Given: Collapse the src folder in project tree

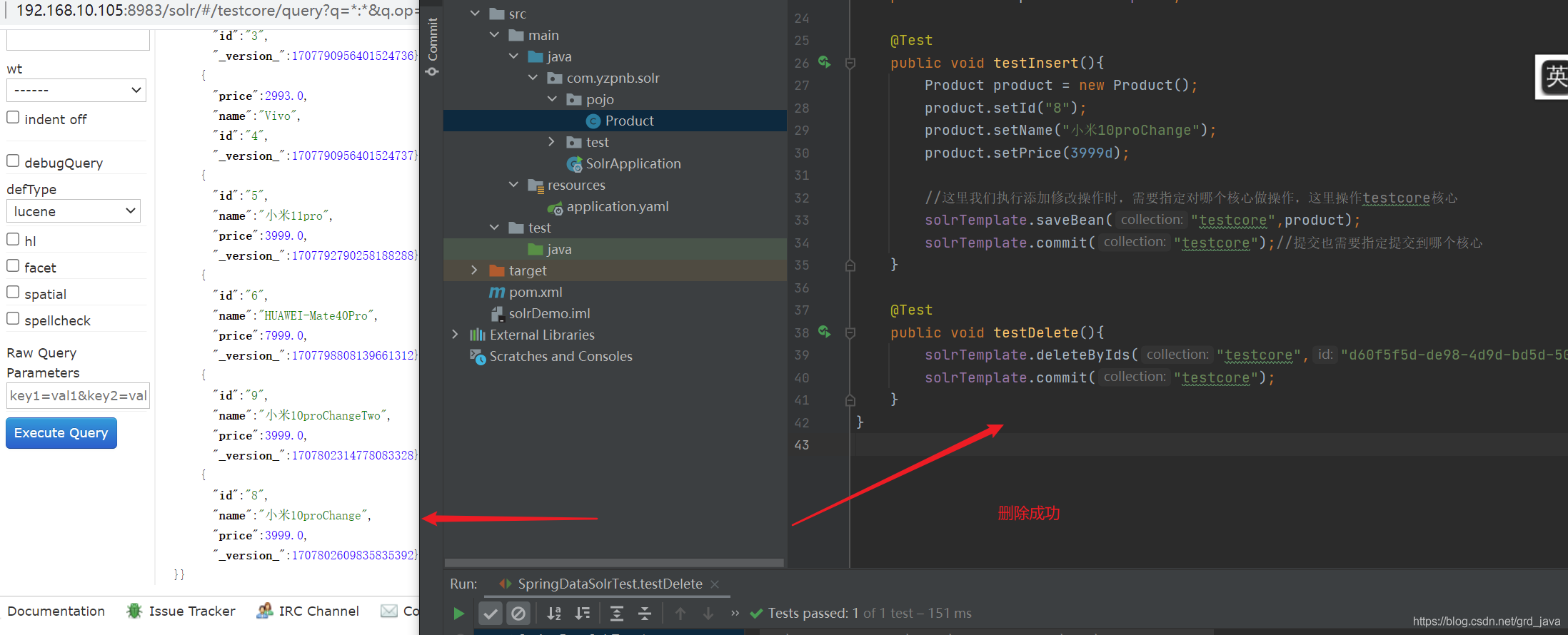Looking at the screenshot, I should (475, 14).
